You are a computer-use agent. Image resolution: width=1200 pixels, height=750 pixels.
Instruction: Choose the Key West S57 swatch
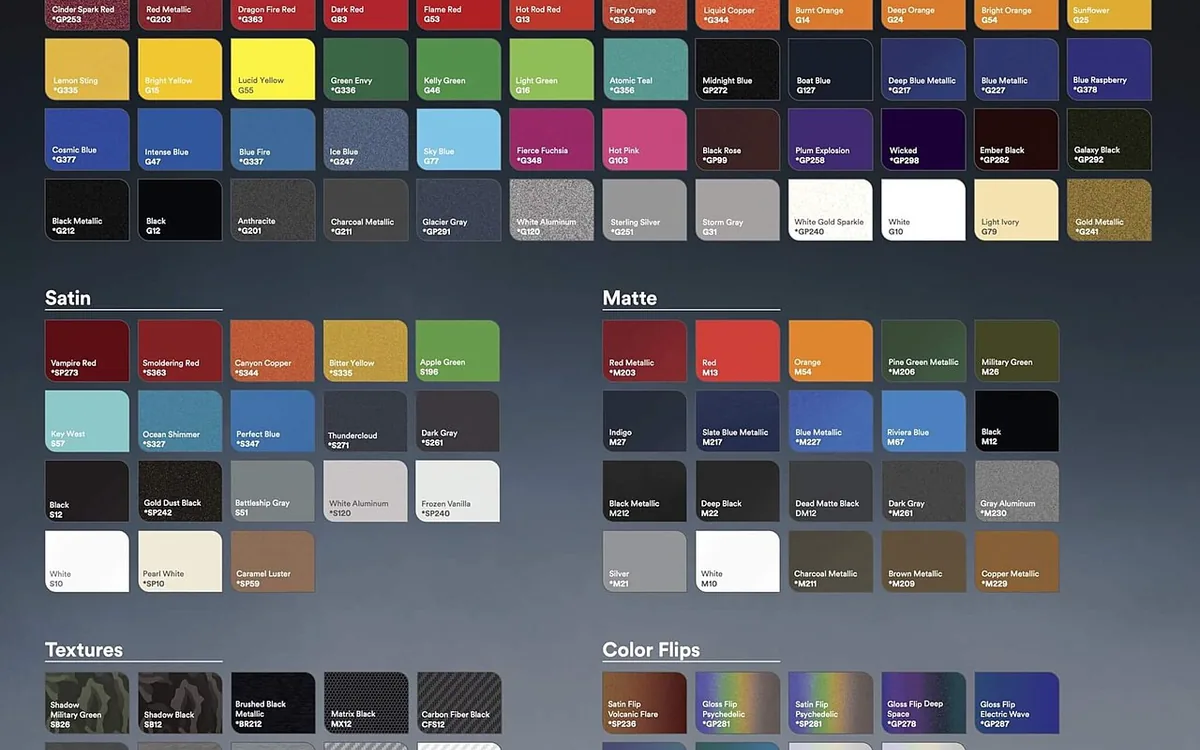point(87,421)
